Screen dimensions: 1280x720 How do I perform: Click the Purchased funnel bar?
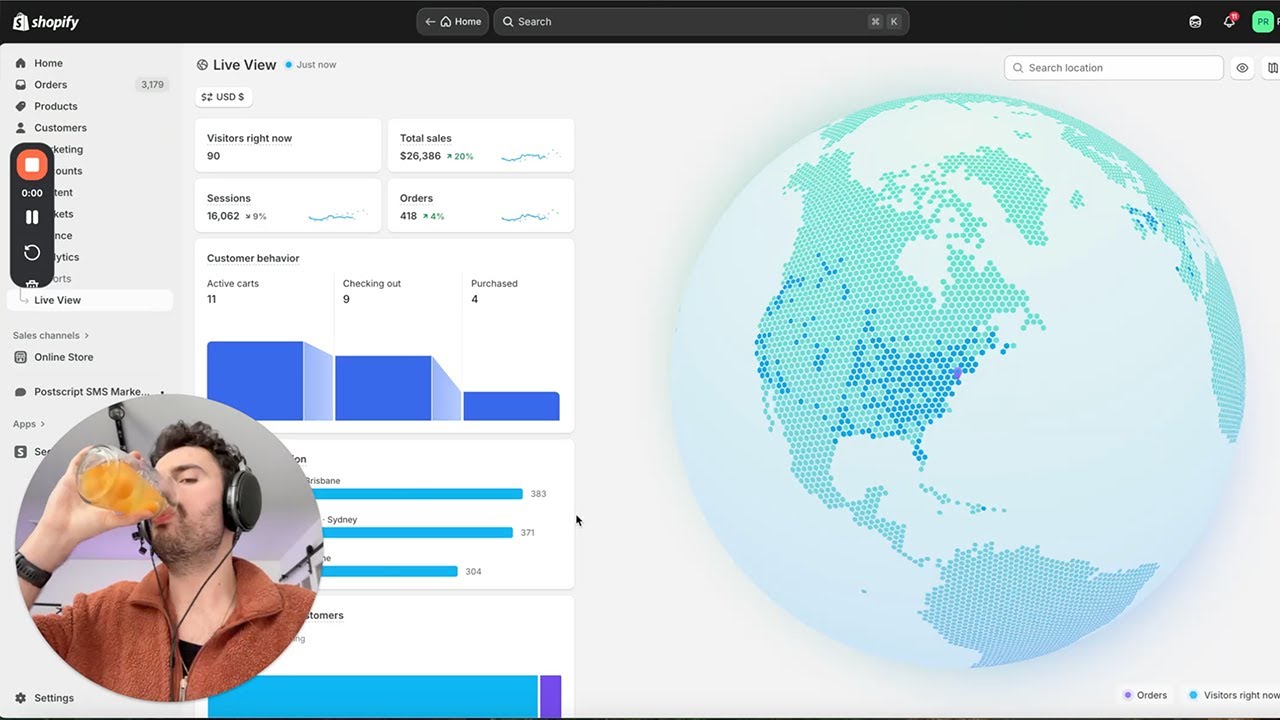(x=511, y=406)
